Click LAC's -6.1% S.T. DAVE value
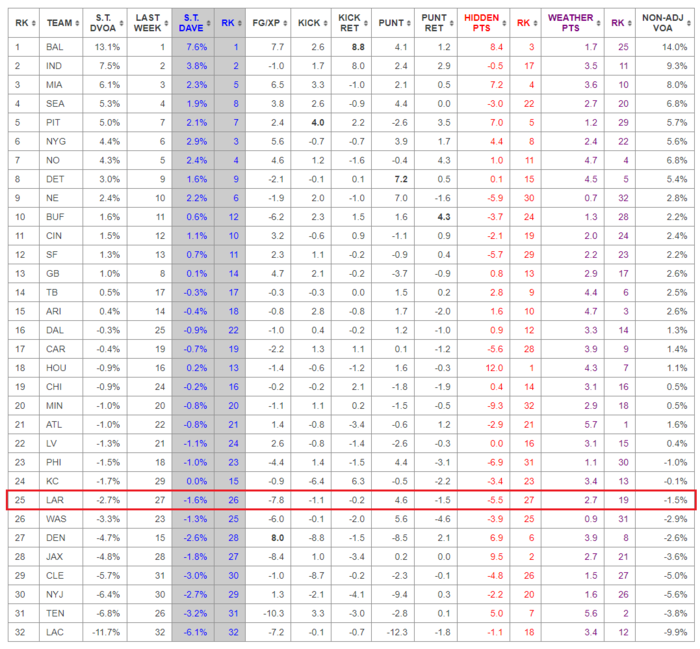The width and height of the screenshot is (700, 649). click(x=195, y=632)
